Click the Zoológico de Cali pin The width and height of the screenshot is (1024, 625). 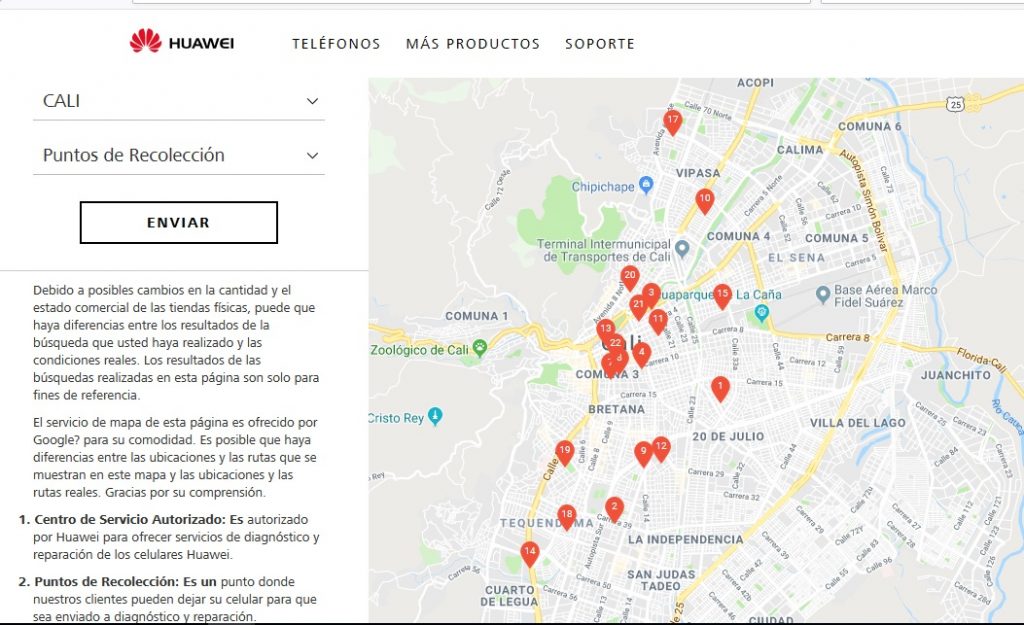click(x=479, y=347)
